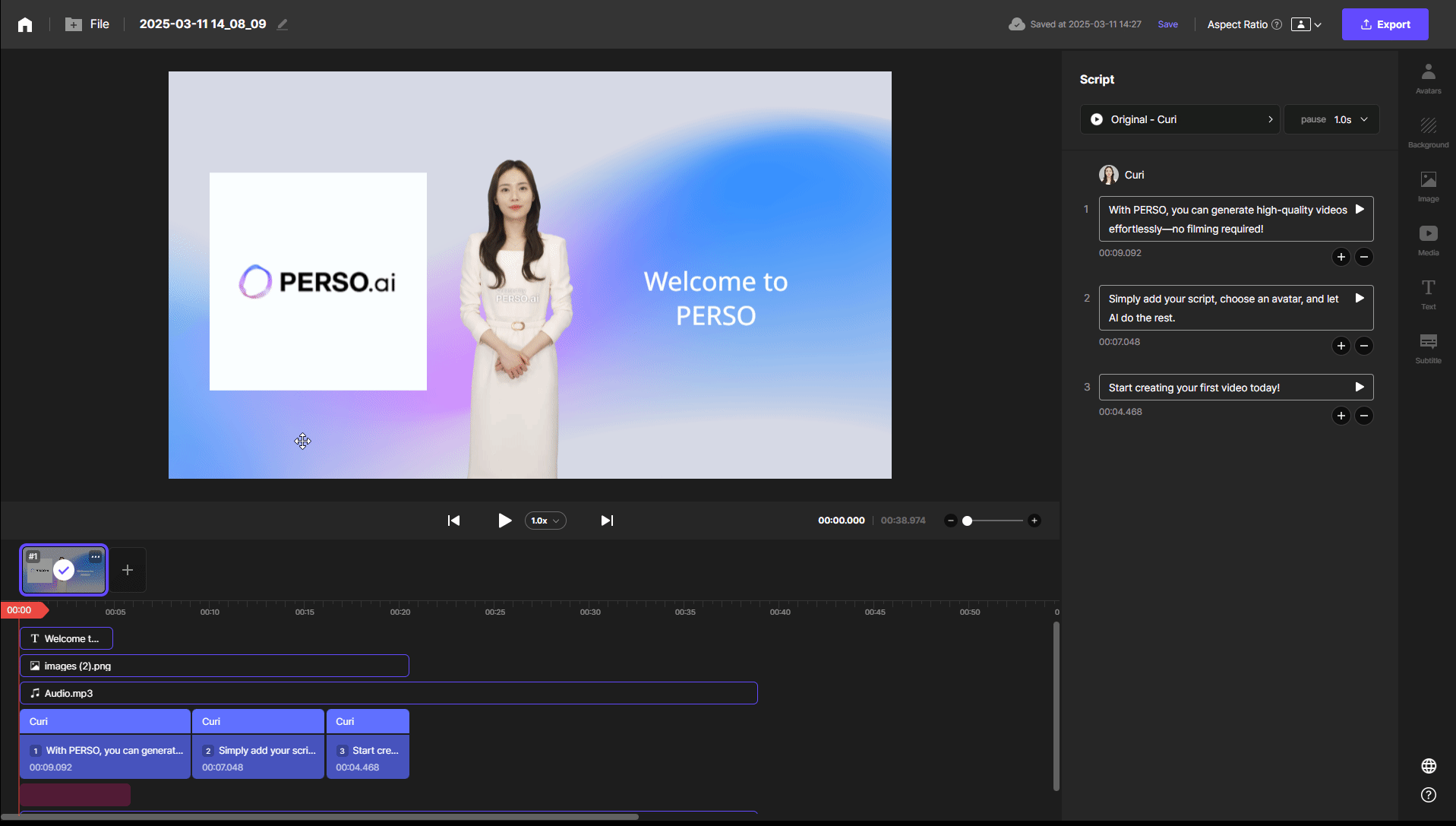Image resolution: width=1456 pixels, height=826 pixels.
Task: Select the 'Welcome t...' text clip
Action: coord(66,638)
